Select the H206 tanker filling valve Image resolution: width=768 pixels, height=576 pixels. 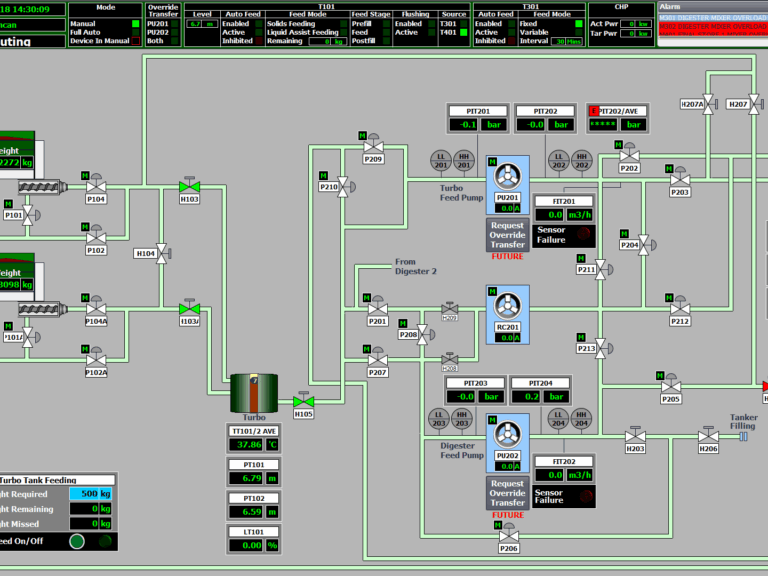click(x=708, y=434)
